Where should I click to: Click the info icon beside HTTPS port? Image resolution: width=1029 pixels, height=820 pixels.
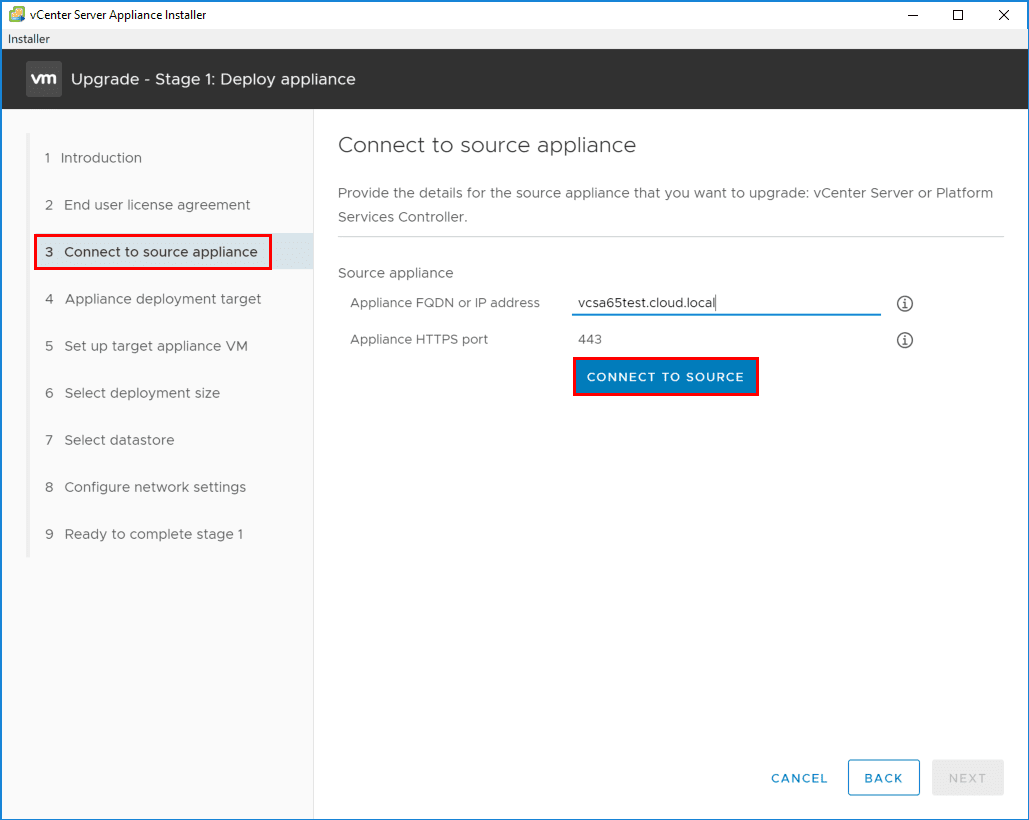point(905,340)
